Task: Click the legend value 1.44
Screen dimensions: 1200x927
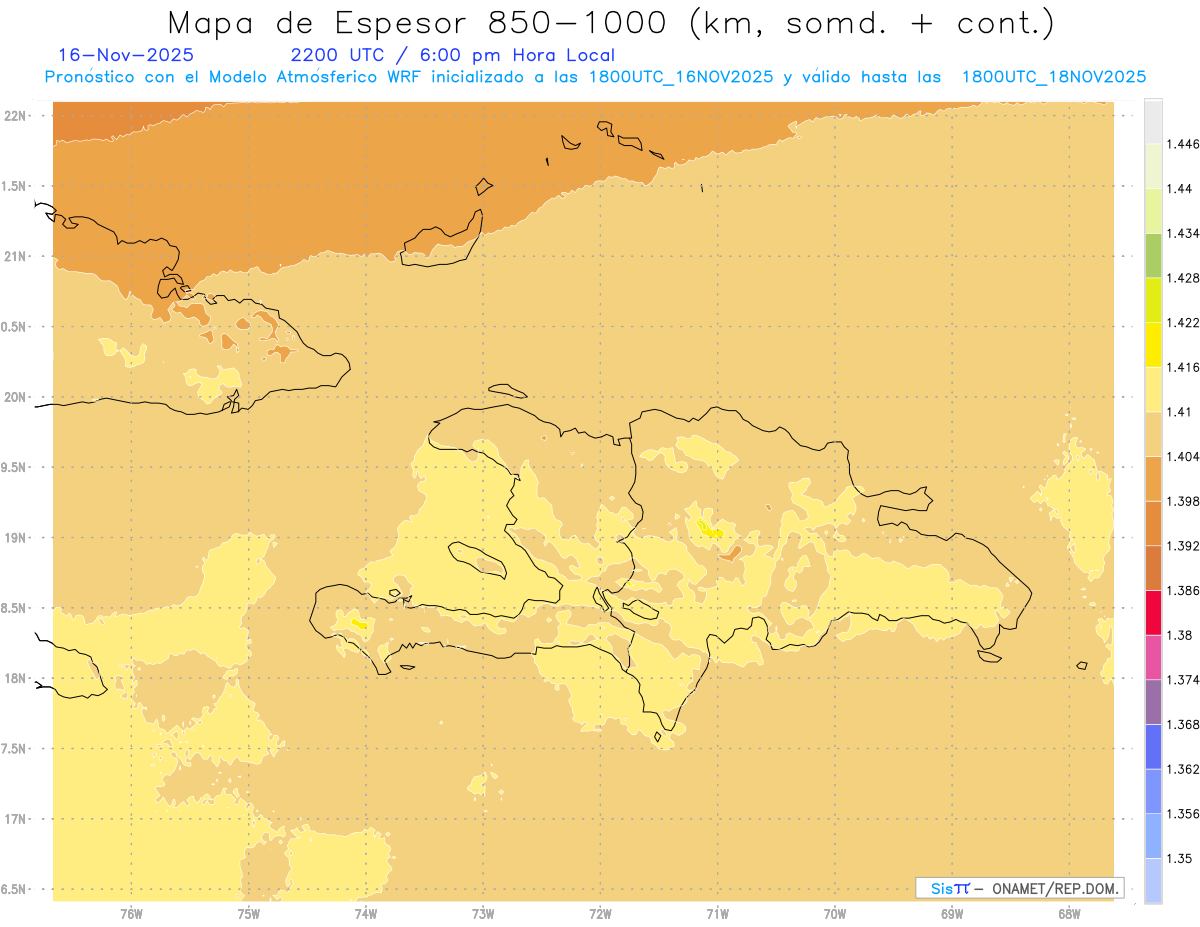Action: [x=1180, y=188]
